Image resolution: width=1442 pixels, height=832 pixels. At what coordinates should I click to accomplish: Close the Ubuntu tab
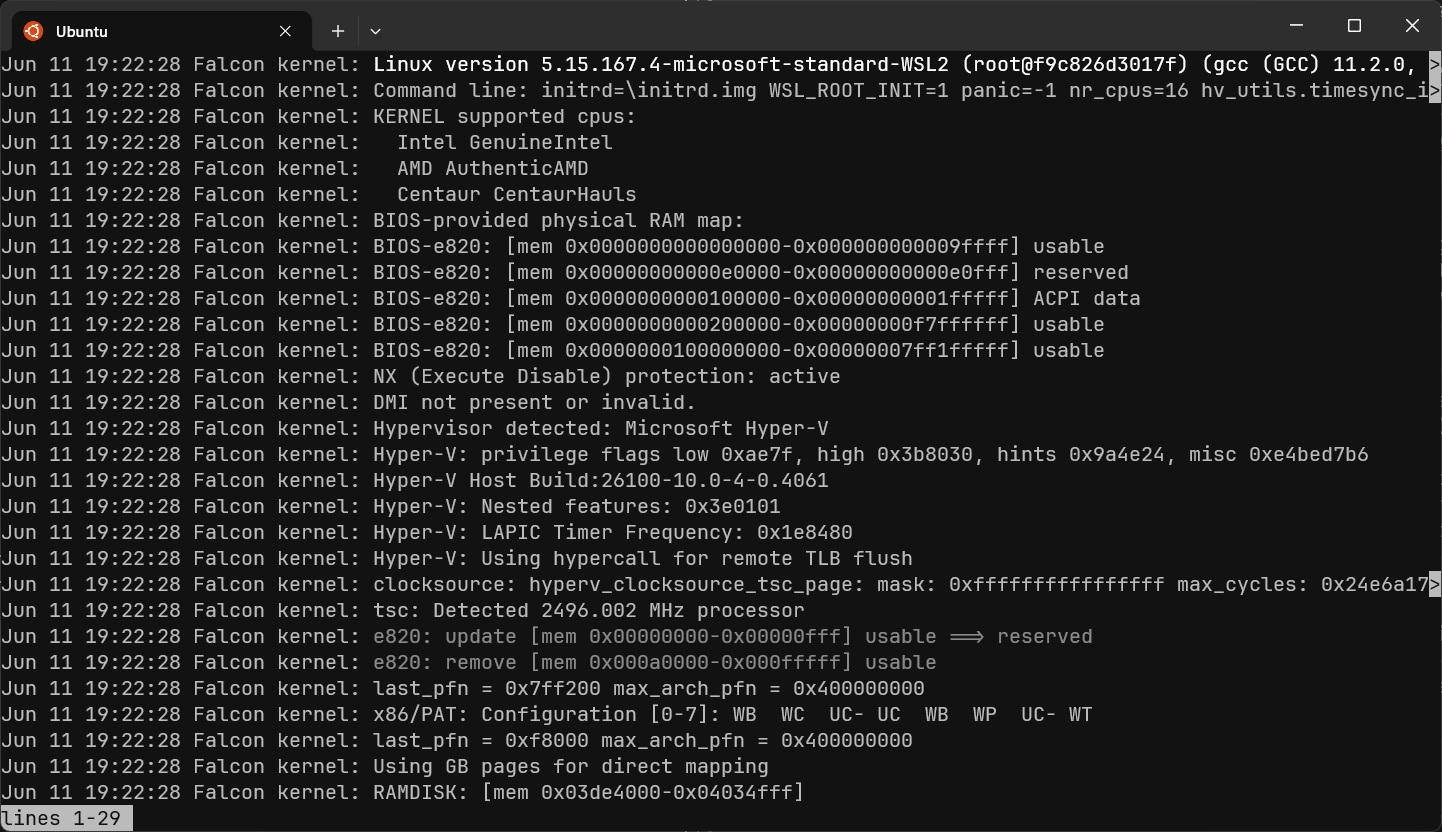coord(285,31)
